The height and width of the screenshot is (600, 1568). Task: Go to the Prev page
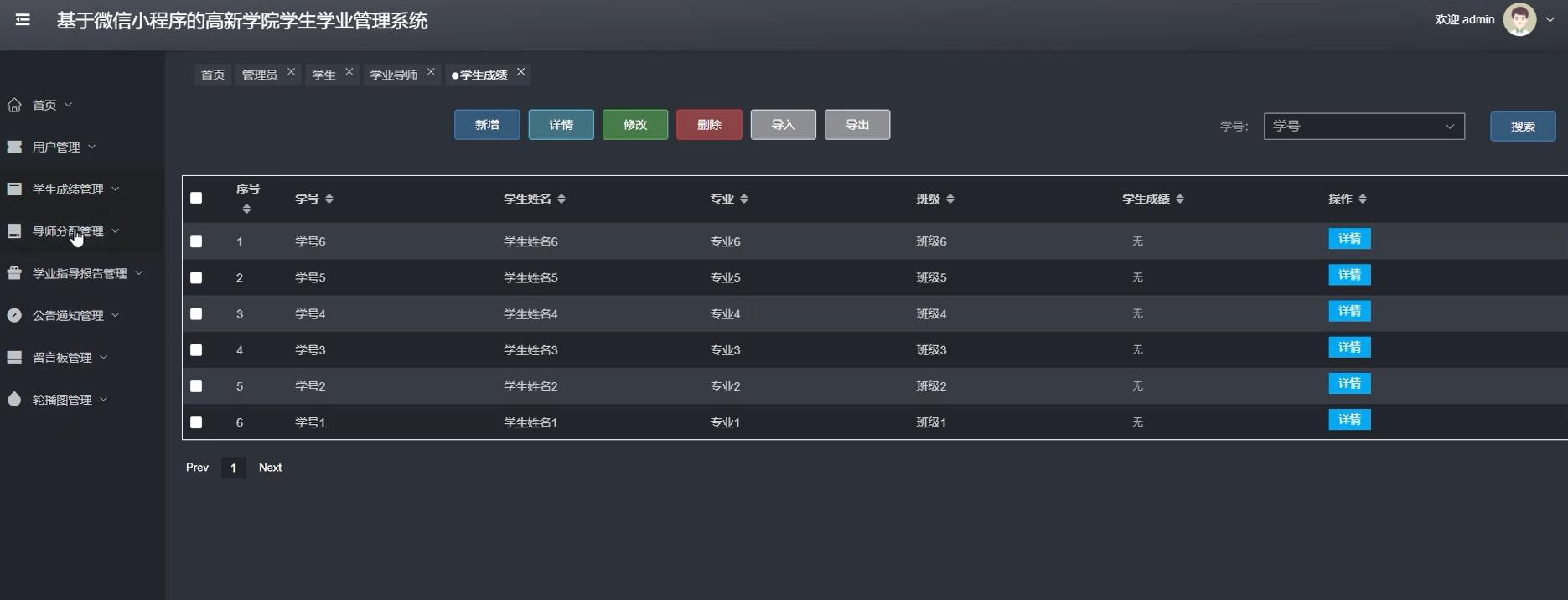click(x=197, y=468)
